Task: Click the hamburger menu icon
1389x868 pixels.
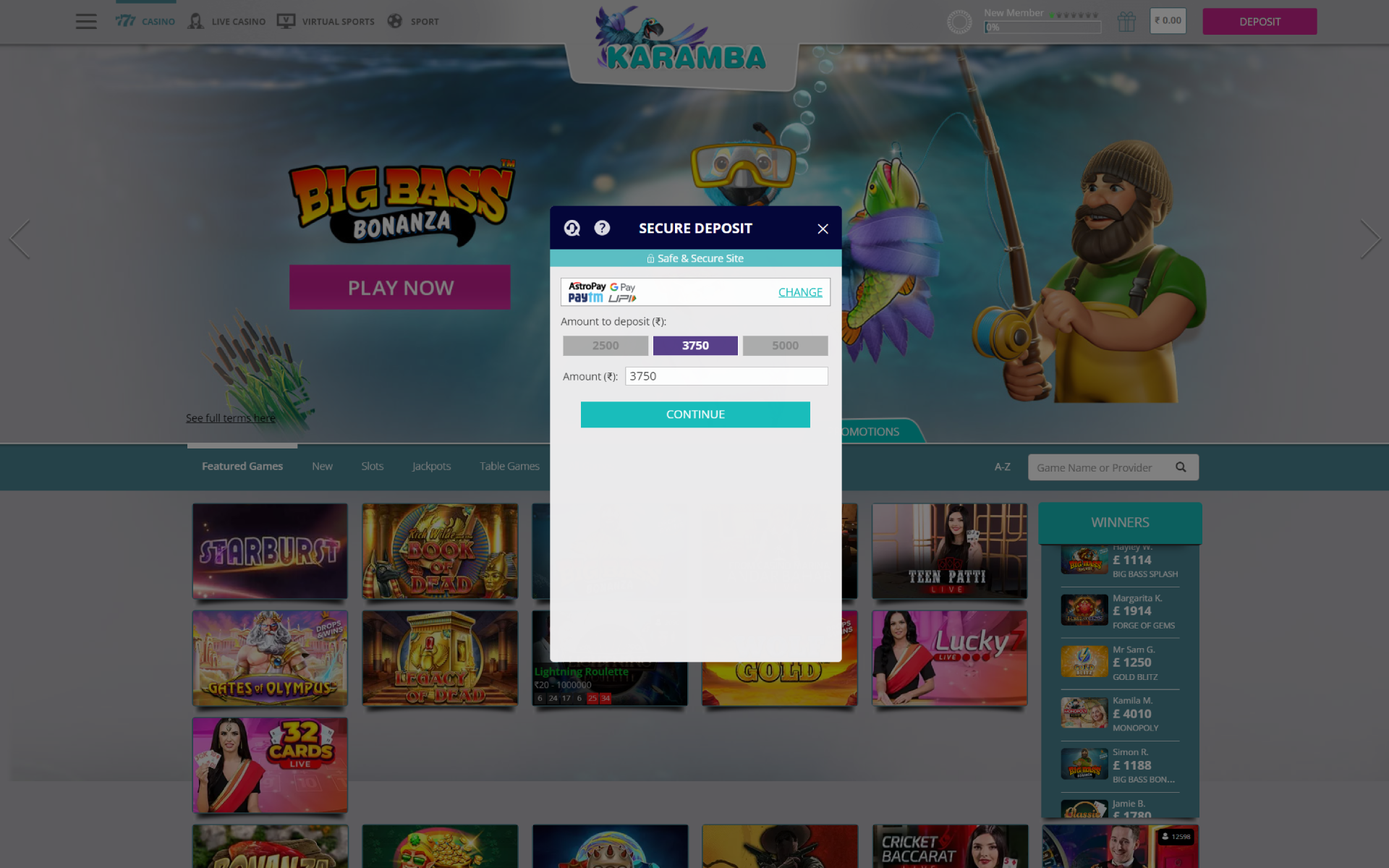Action: point(86,22)
